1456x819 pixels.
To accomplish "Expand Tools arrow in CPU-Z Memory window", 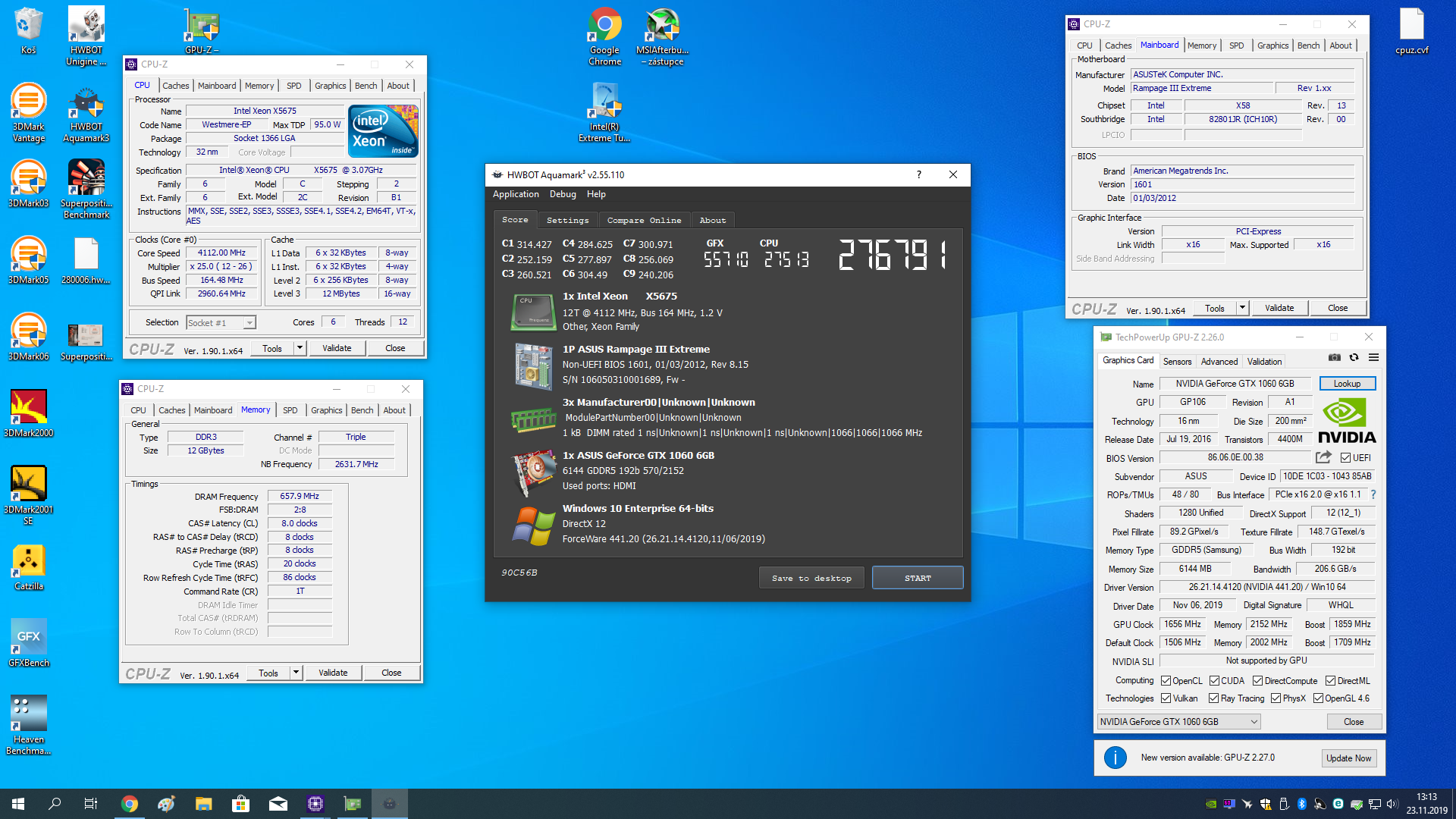I will coord(296,673).
